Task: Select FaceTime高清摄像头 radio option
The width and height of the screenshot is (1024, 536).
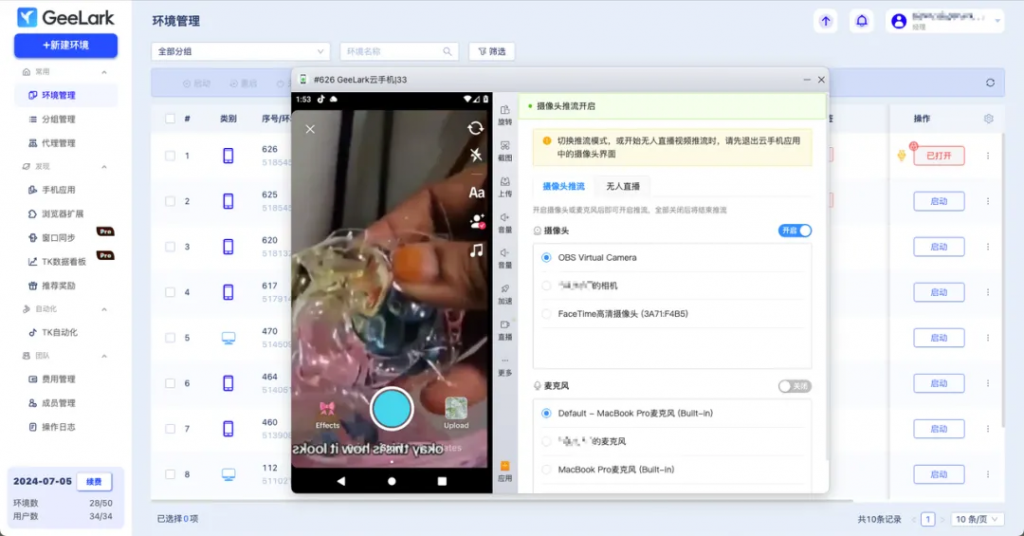Action: pyautogui.click(x=546, y=313)
